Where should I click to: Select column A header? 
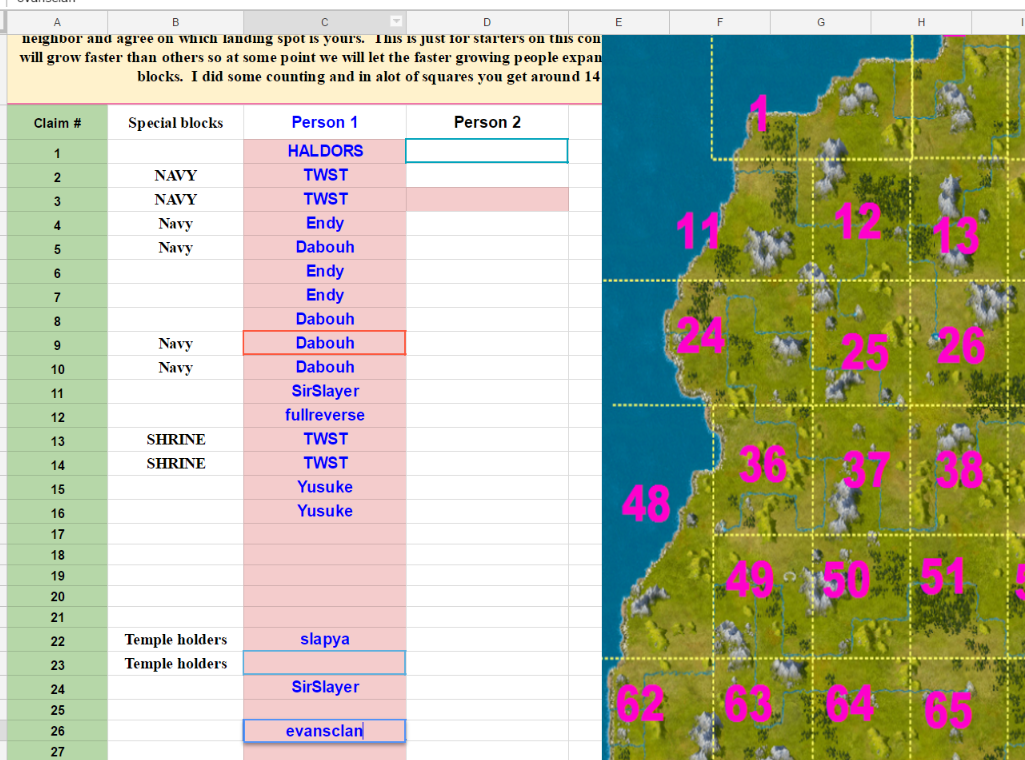pos(57,22)
